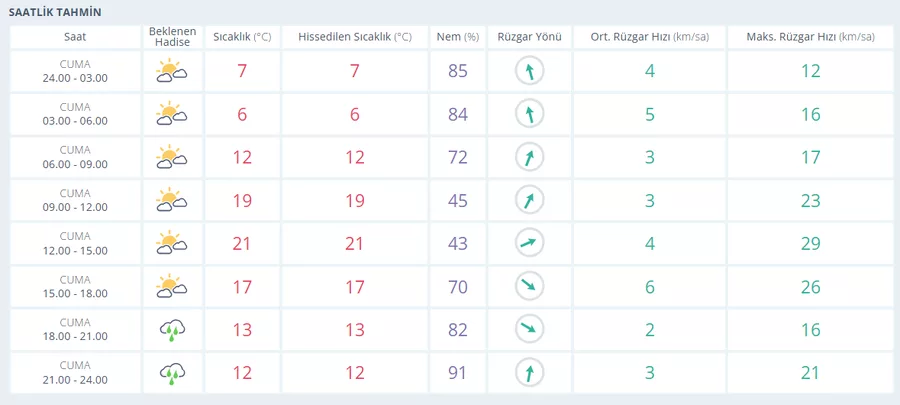This screenshot has width=900, height=405.
Task: Click the wind direction arrow for 03.00 - 06.00
Action: point(529,114)
